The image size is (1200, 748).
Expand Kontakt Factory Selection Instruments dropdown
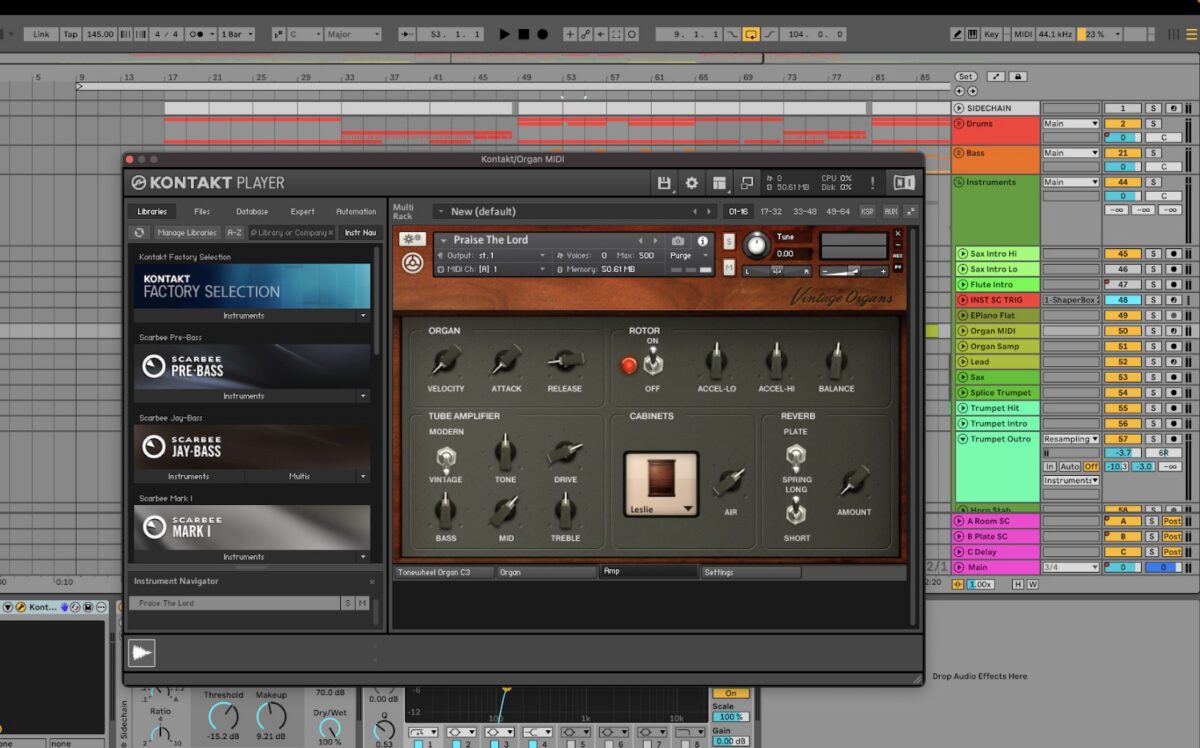point(363,316)
